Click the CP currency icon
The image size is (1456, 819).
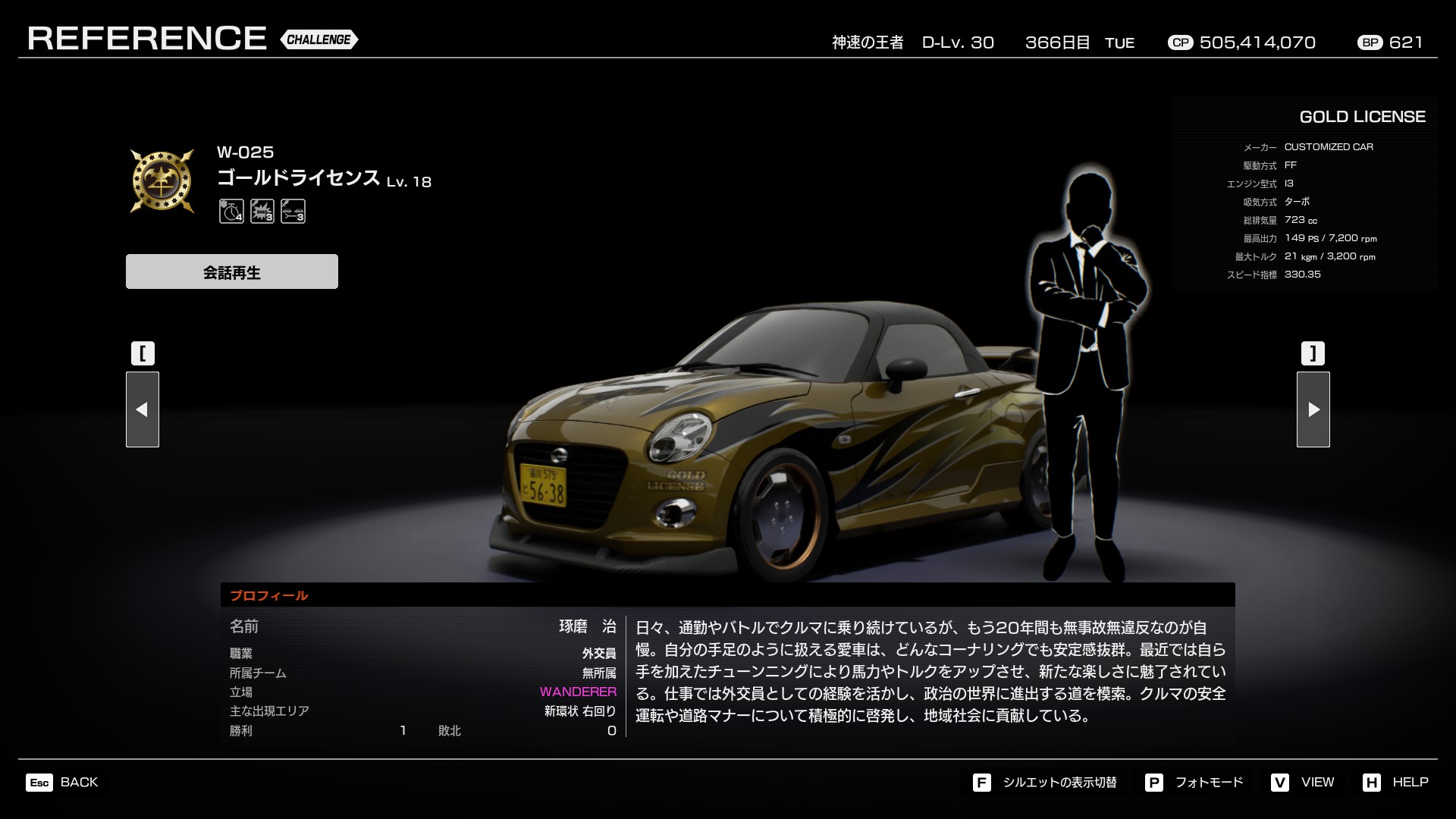pyautogui.click(x=1180, y=42)
